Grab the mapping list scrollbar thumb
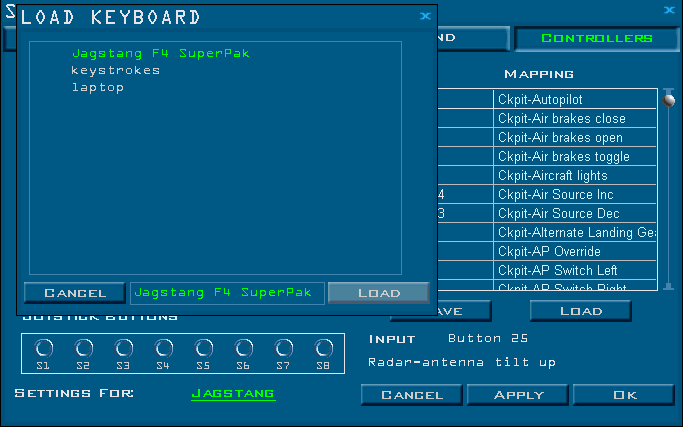This screenshot has height=427, width=683. pyautogui.click(x=668, y=100)
